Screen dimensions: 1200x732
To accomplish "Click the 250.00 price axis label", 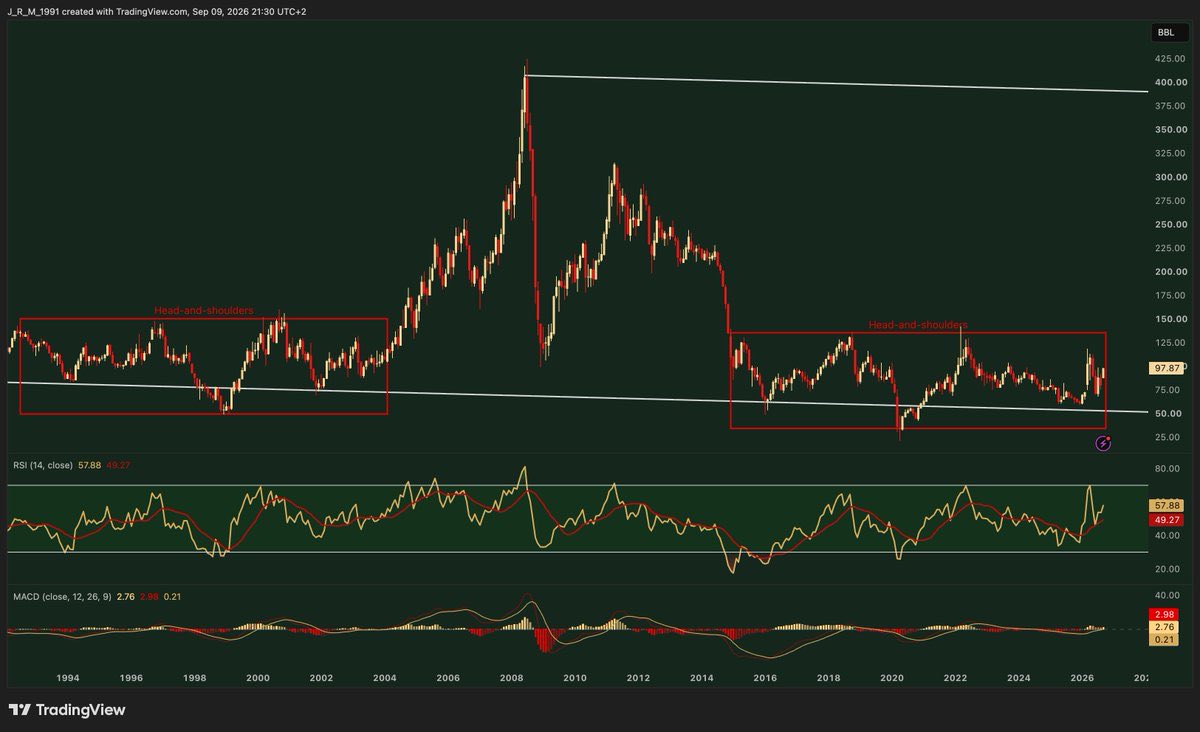I will (1169, 224).
